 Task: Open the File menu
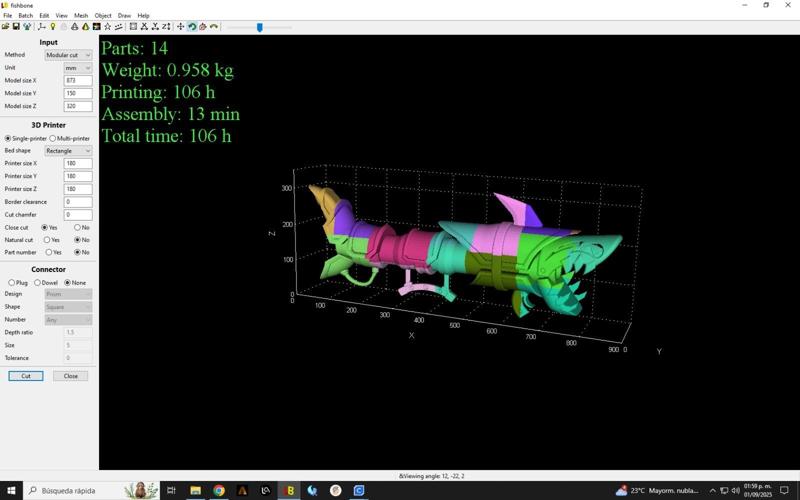(x=8, y=16)
